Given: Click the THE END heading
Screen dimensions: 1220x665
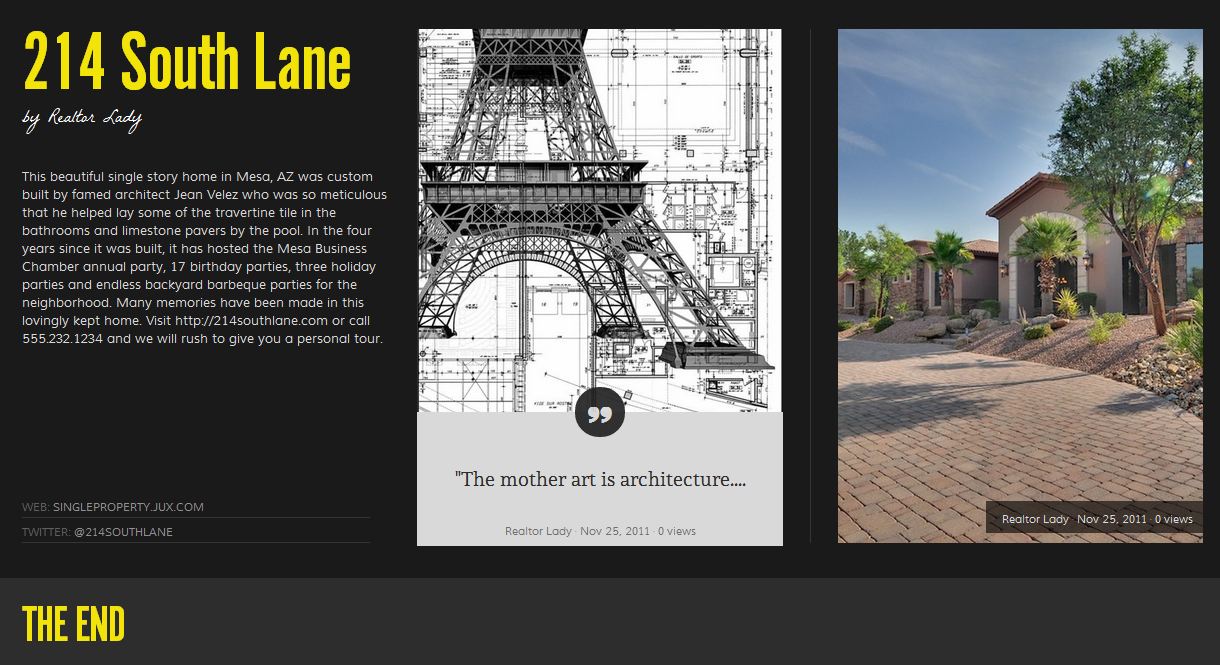Looking at the screenshot, I should pyautogui.click(x=74, y=623).
